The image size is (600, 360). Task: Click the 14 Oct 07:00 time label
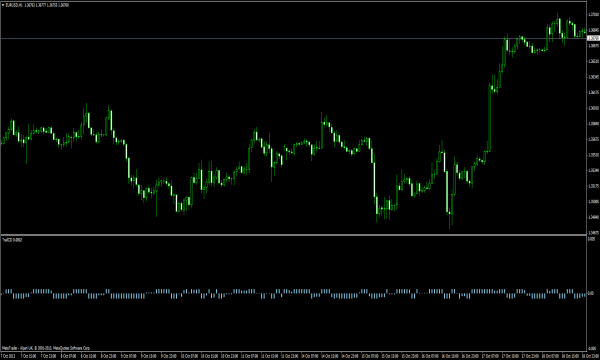point(310,356)
